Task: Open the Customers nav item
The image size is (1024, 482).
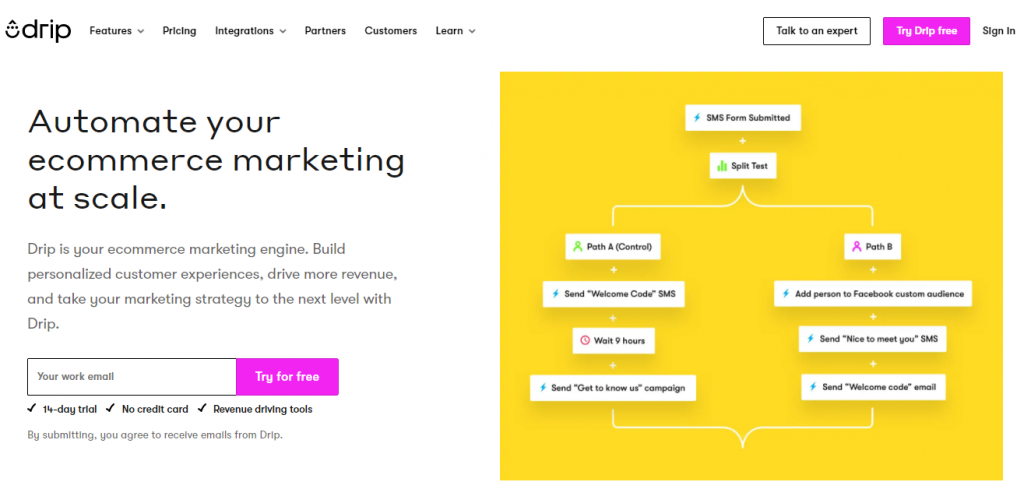Action: [390, 31]
